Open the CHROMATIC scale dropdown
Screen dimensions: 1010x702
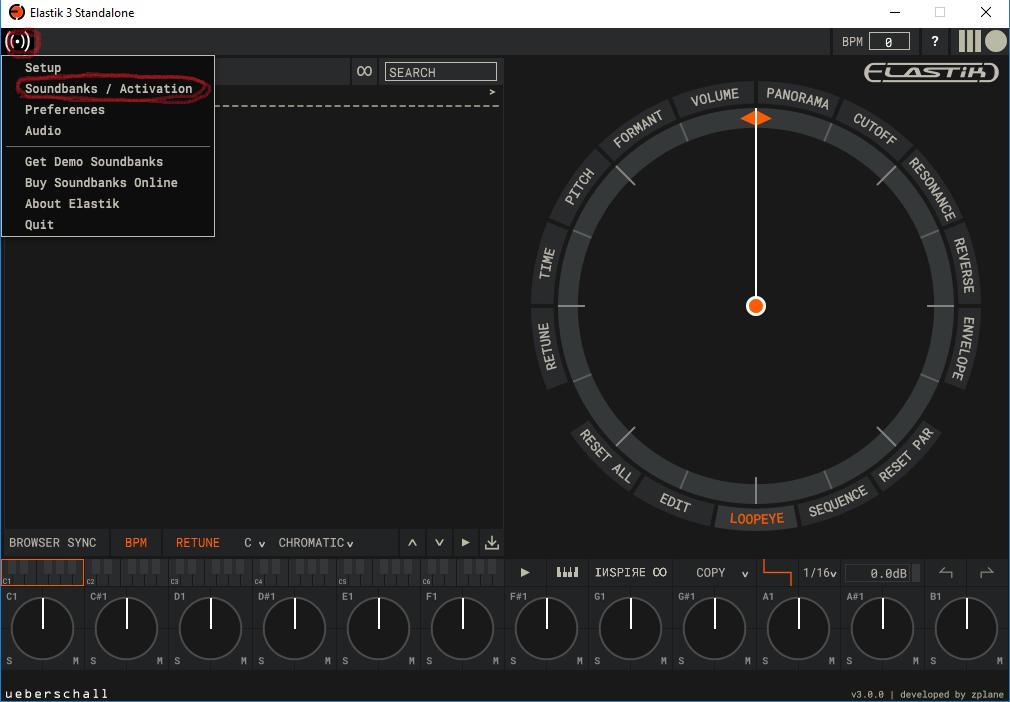click(316, 543)
